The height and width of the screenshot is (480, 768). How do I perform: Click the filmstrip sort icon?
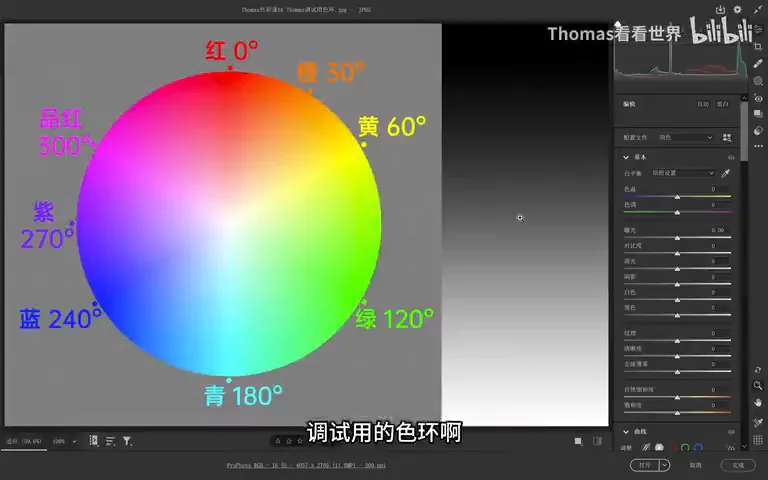(x=110, y=441)
